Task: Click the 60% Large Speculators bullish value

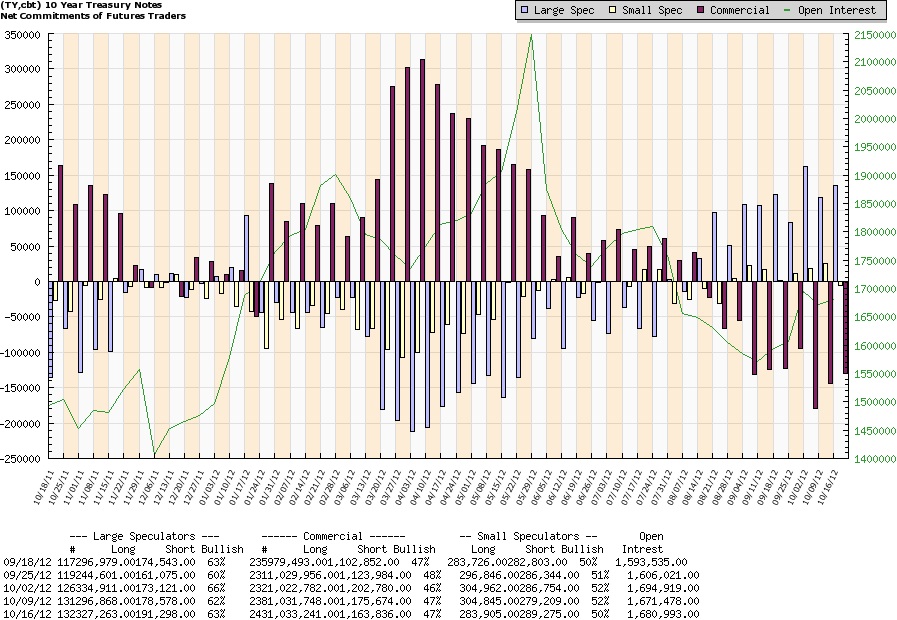Action: [x=216, y=575]
